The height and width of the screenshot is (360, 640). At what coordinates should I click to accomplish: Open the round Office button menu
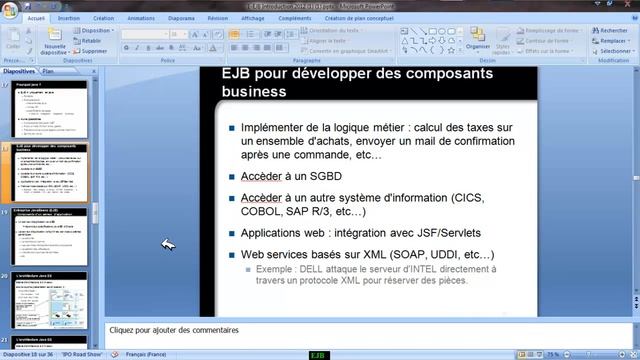(x=10, y=10)
